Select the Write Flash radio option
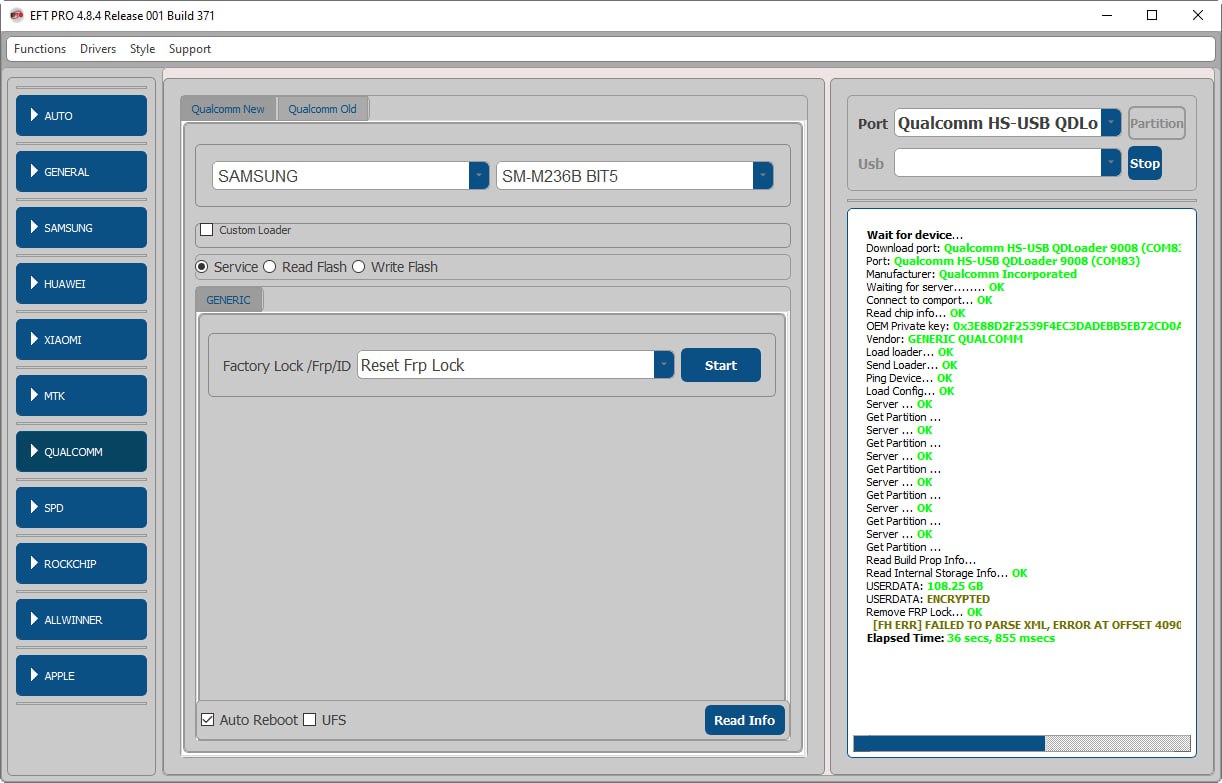Viewport: 1222px width, 783px height. (x=359, y=267)
